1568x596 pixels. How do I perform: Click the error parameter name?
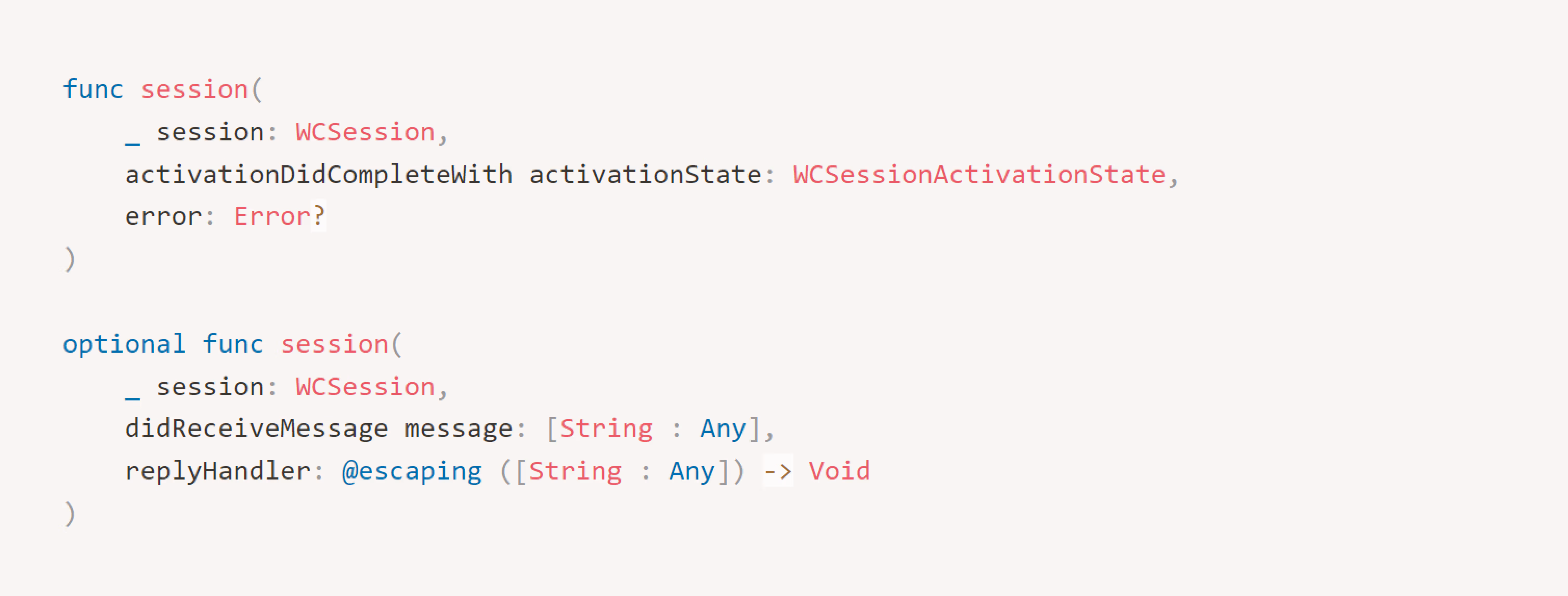[163, 217]
